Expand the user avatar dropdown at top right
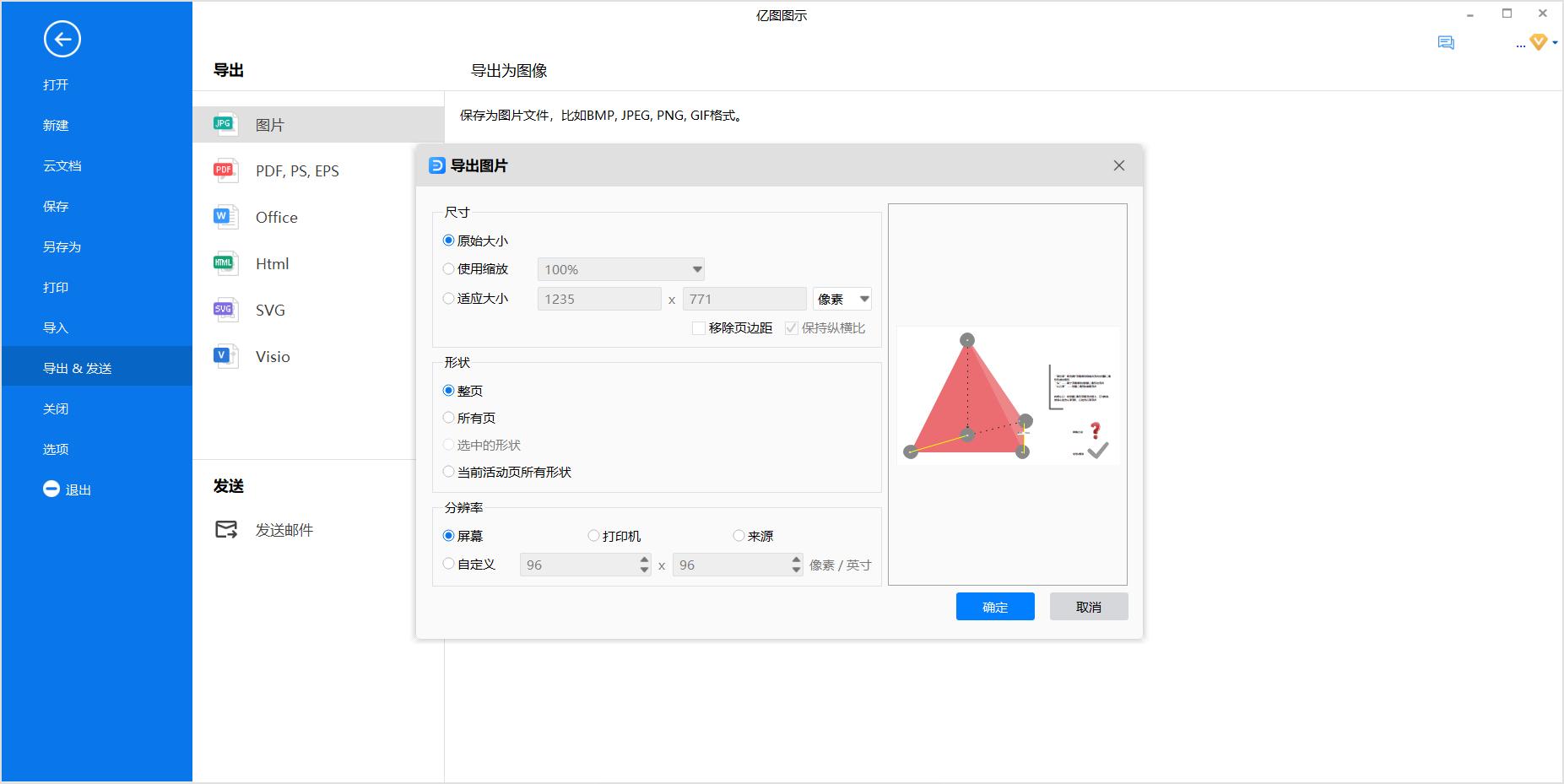Screen dimensions: 1564x784 pyautogui.click(x=1551, y=42)
